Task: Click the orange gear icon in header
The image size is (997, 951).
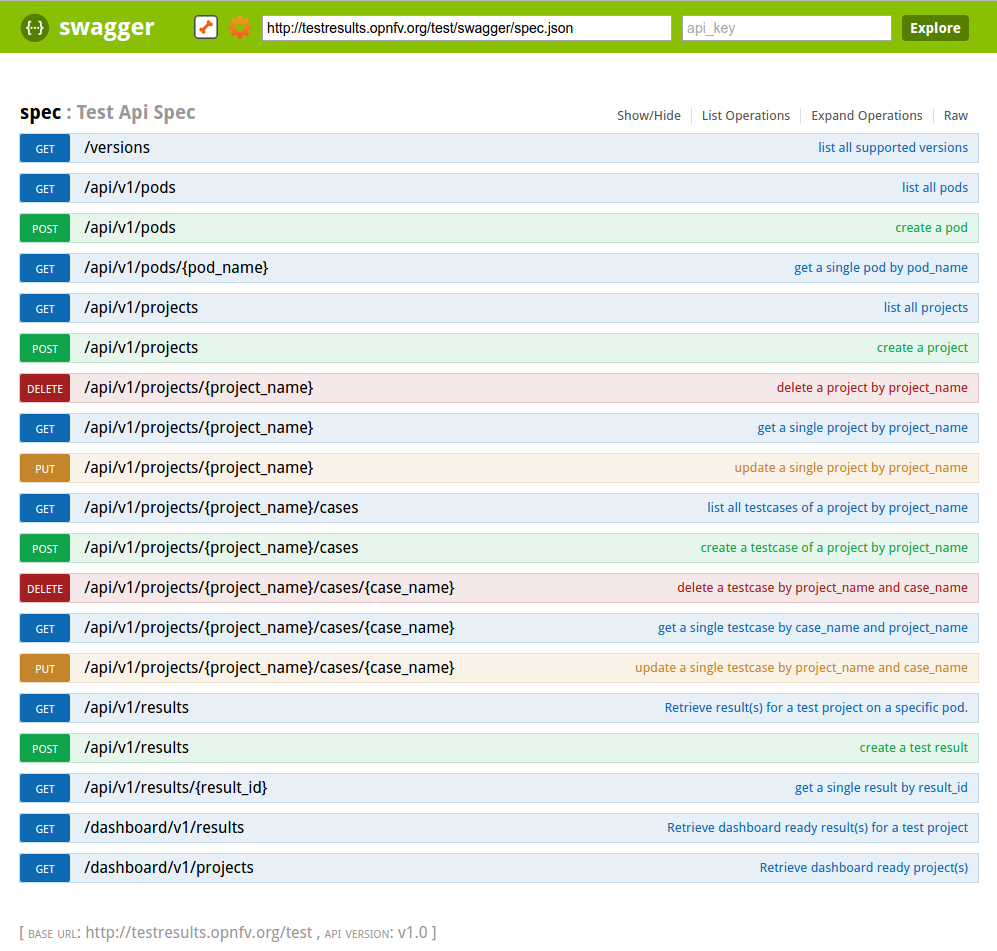Action: tap(239, 27)
